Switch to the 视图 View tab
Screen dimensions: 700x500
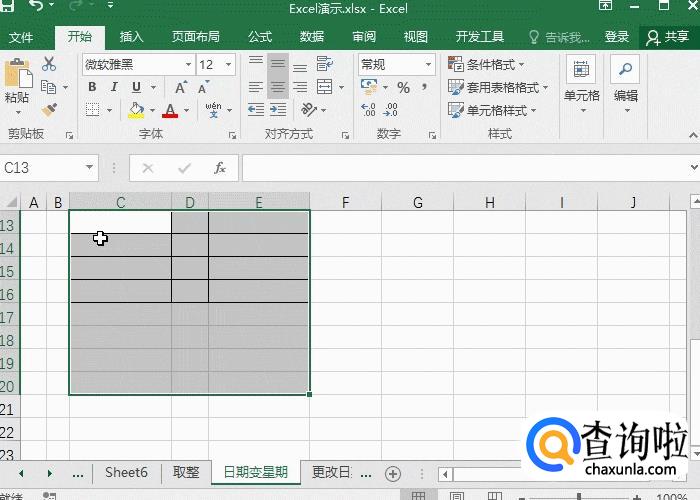pyautogui.click(x=416, y=37)
